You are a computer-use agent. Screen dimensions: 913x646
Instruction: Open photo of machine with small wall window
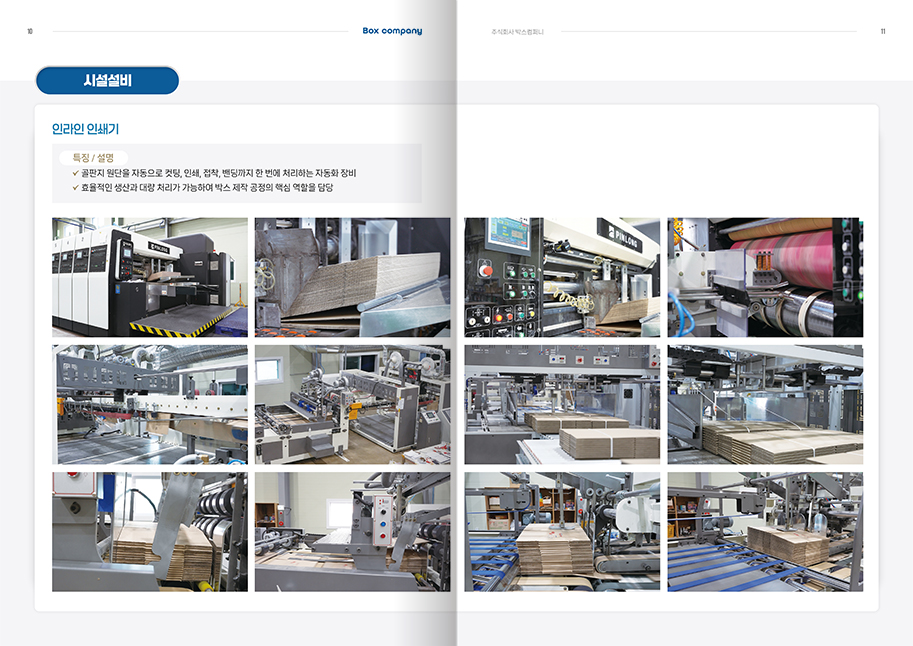352,404
